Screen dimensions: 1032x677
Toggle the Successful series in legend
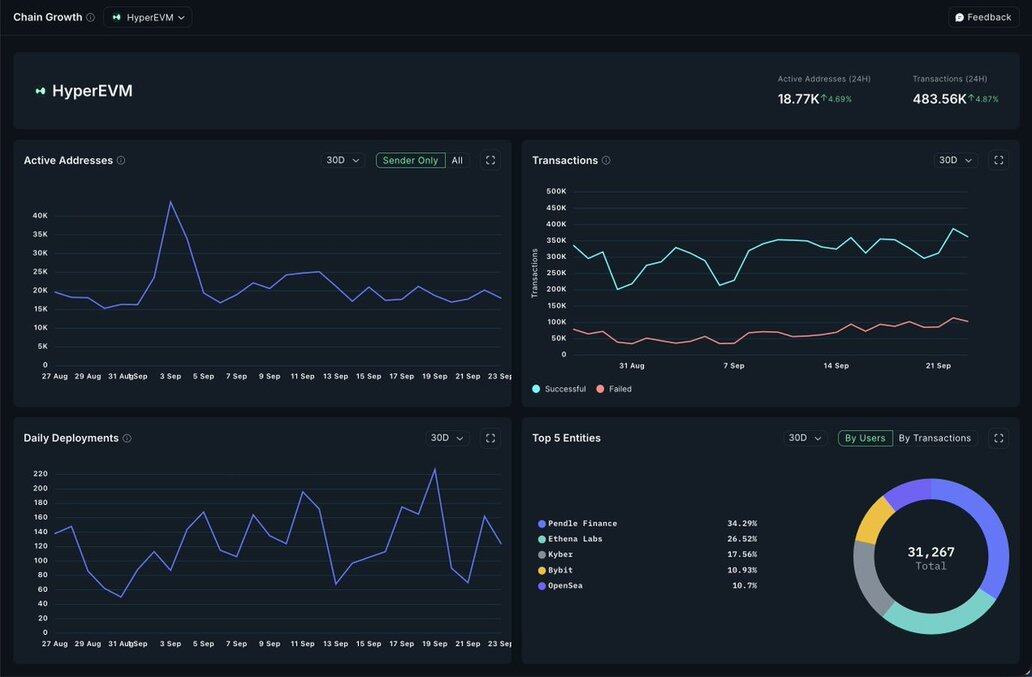(x=559, y=389)
